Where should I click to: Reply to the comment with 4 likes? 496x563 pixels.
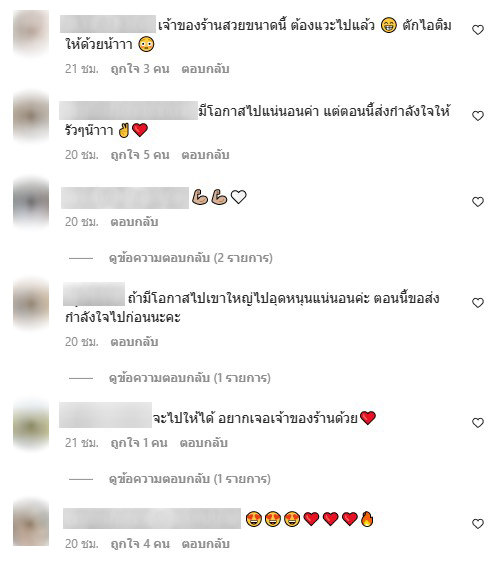205,544
